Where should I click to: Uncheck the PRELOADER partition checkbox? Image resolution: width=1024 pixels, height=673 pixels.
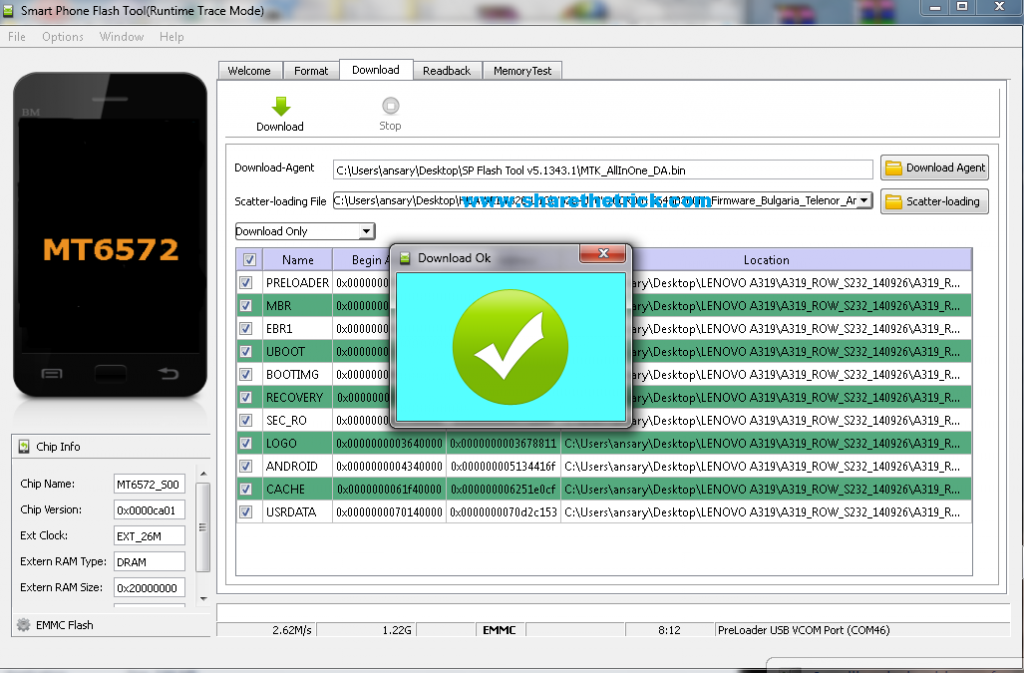pos(246,283)
